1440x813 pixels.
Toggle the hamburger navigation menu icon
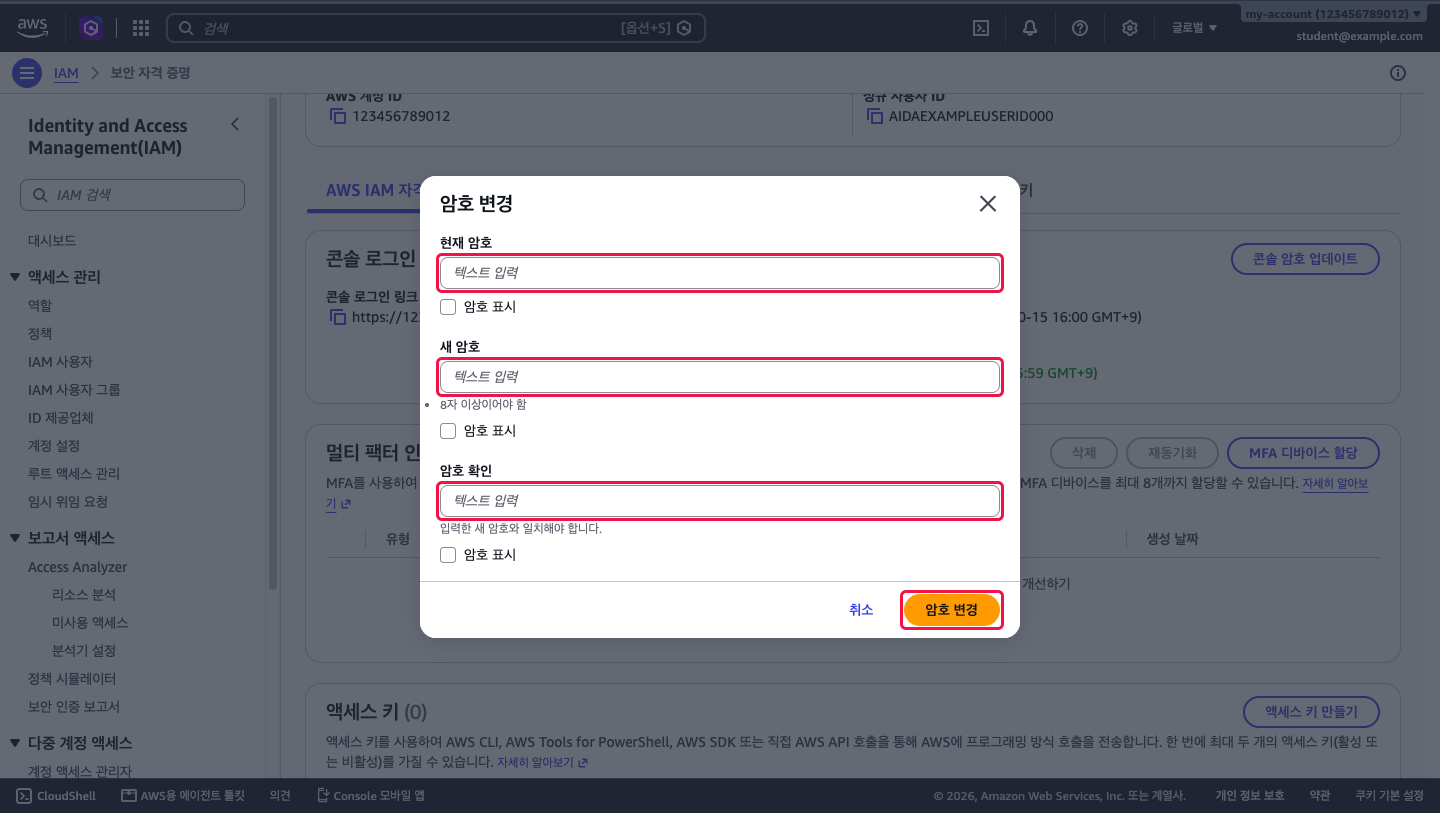pos(27,73)
